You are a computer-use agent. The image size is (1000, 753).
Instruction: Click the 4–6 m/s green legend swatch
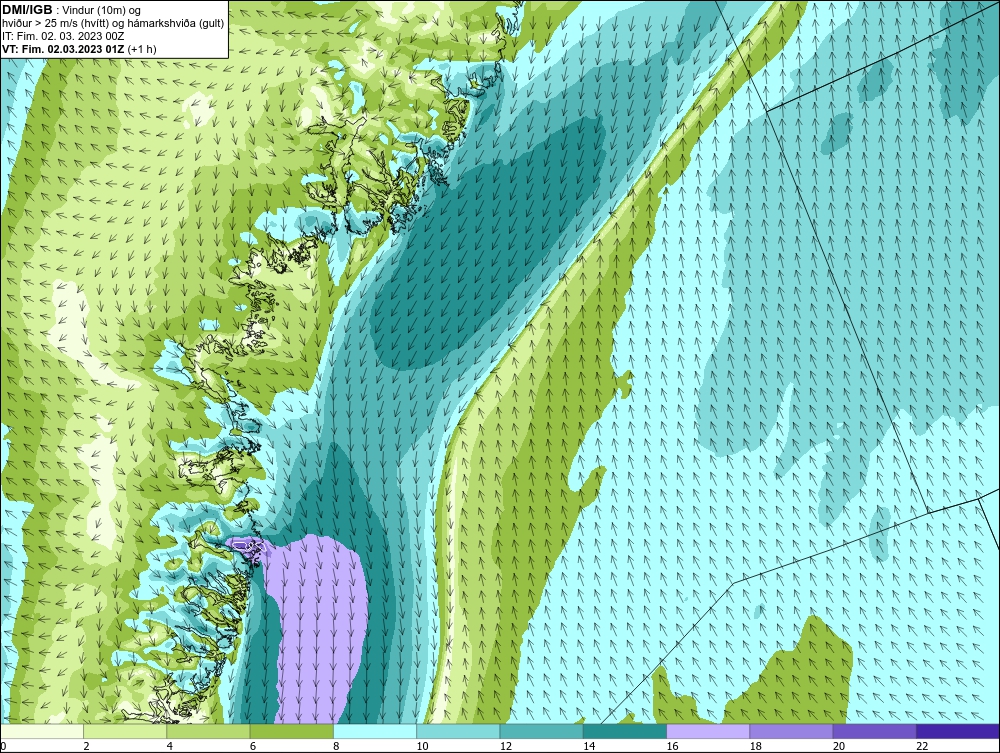click(x=209, y=731)
